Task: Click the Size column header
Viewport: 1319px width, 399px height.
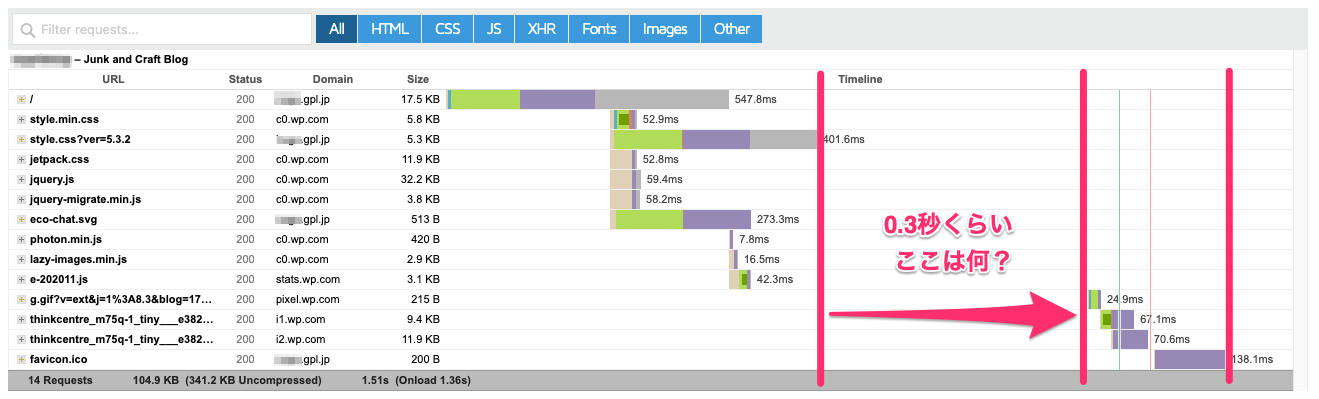Action: click(418, 79)
